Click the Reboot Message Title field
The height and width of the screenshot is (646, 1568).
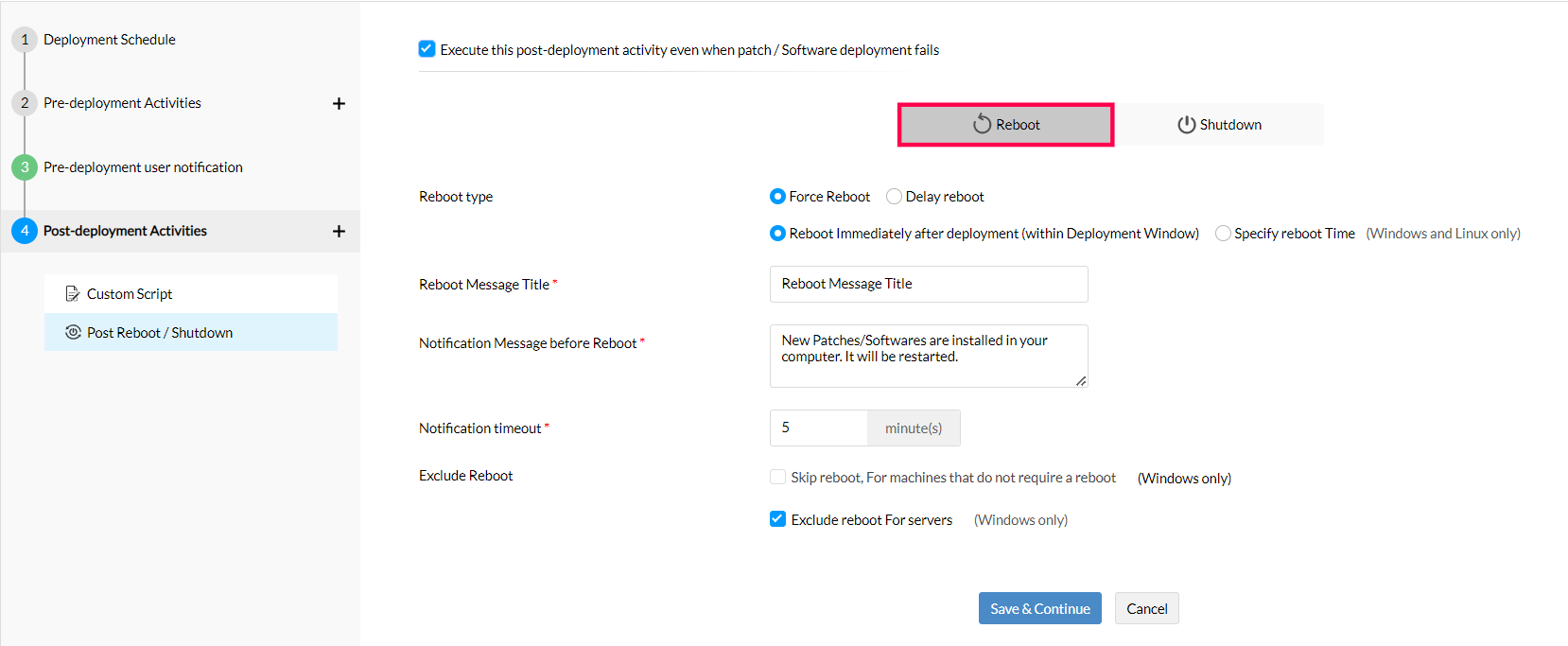point(928,284)
